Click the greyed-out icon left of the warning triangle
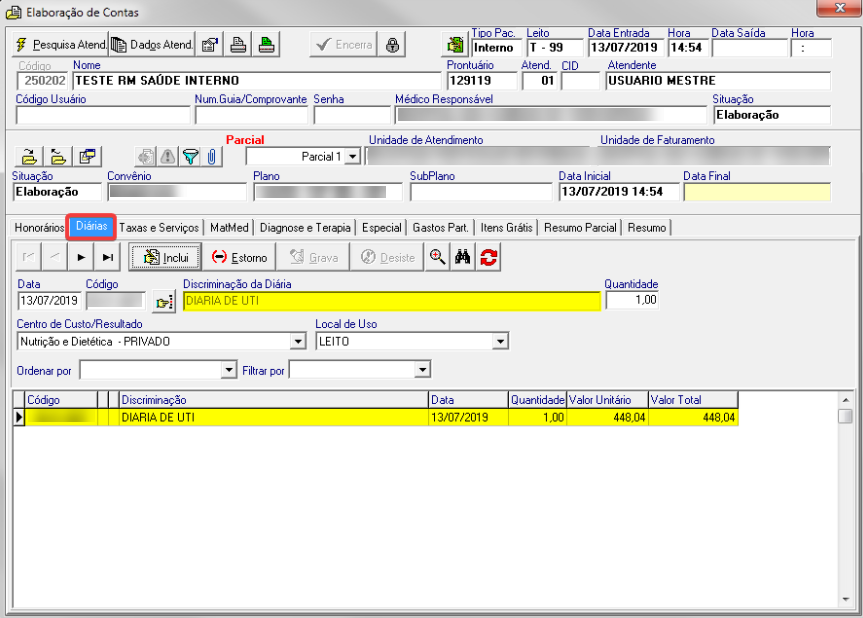The width and height of the screenshot is (863, 618). [x=146, y=157]
